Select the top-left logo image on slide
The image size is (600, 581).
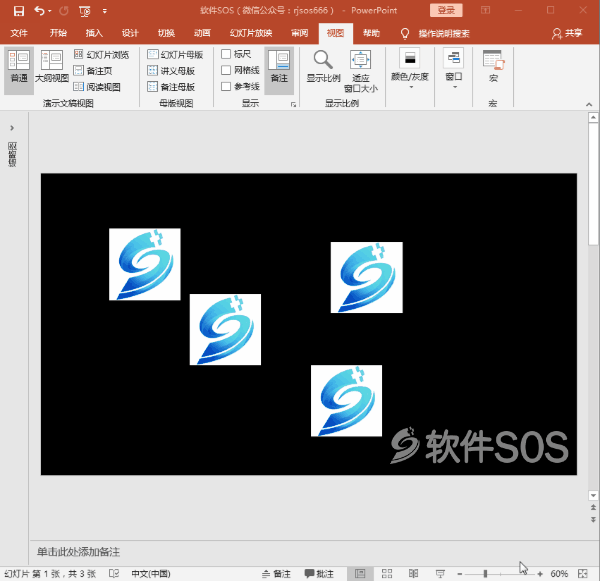[145, 264]
